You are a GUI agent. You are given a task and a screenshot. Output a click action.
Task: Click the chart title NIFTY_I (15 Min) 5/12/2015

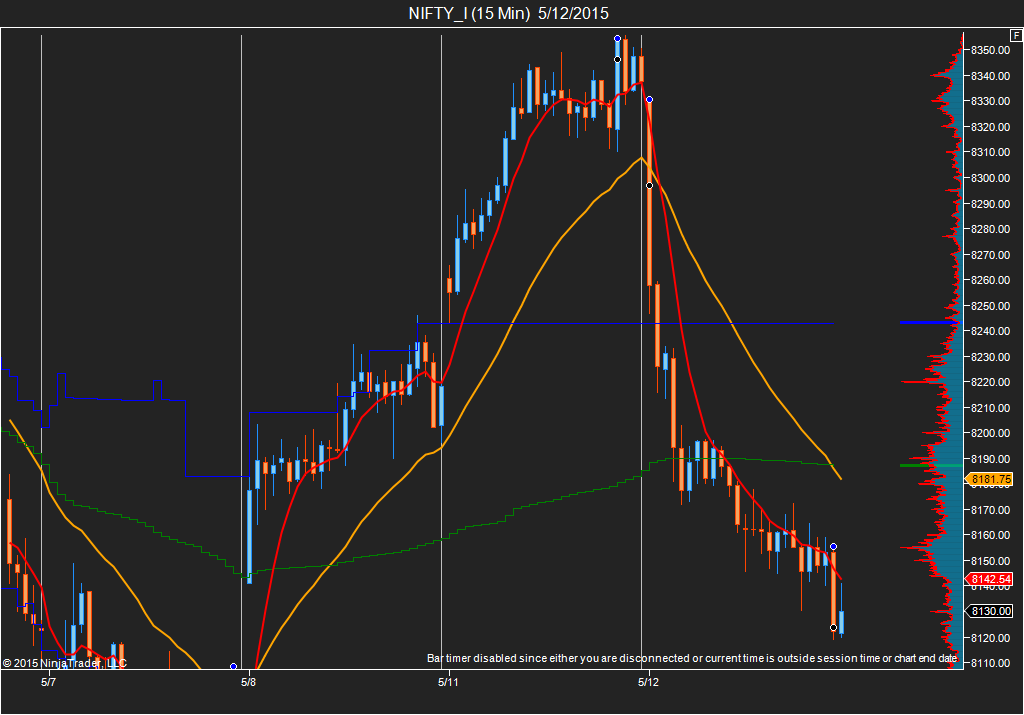pyautogui.click(x=508, y=13)
